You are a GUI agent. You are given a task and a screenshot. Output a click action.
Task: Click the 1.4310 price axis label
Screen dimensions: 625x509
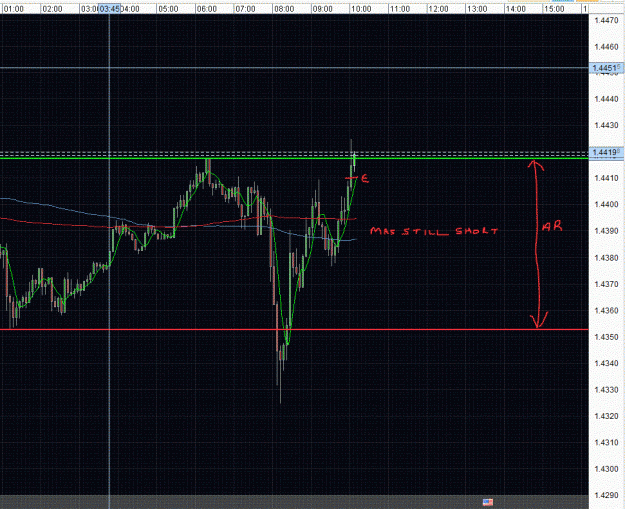click(606, 442)
